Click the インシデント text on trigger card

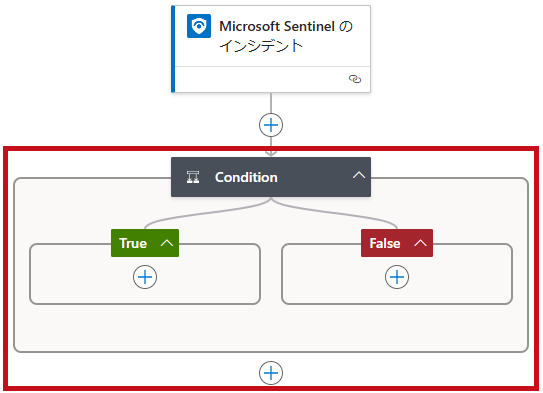pos(261,46)
